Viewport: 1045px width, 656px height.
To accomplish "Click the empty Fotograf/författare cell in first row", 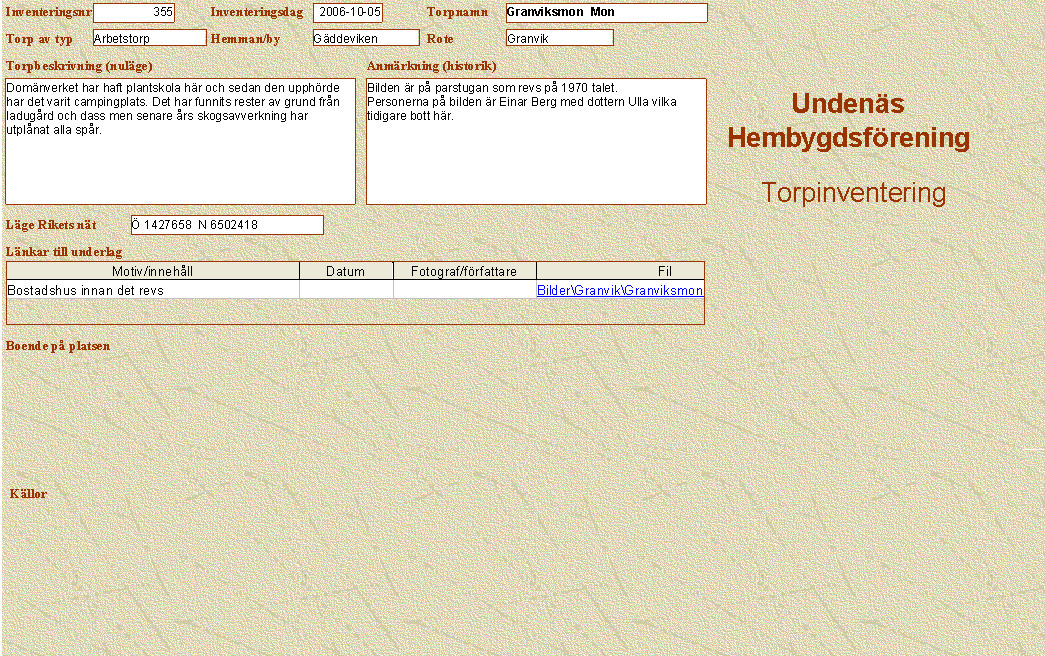I will pos(465,290).
